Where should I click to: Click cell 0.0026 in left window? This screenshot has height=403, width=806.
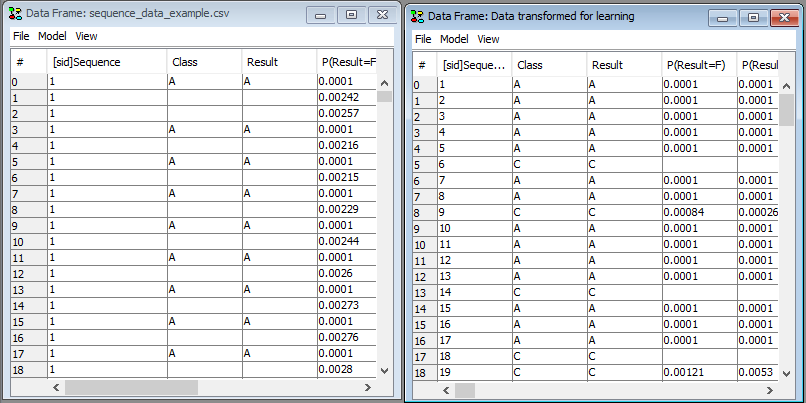point(346,273)
